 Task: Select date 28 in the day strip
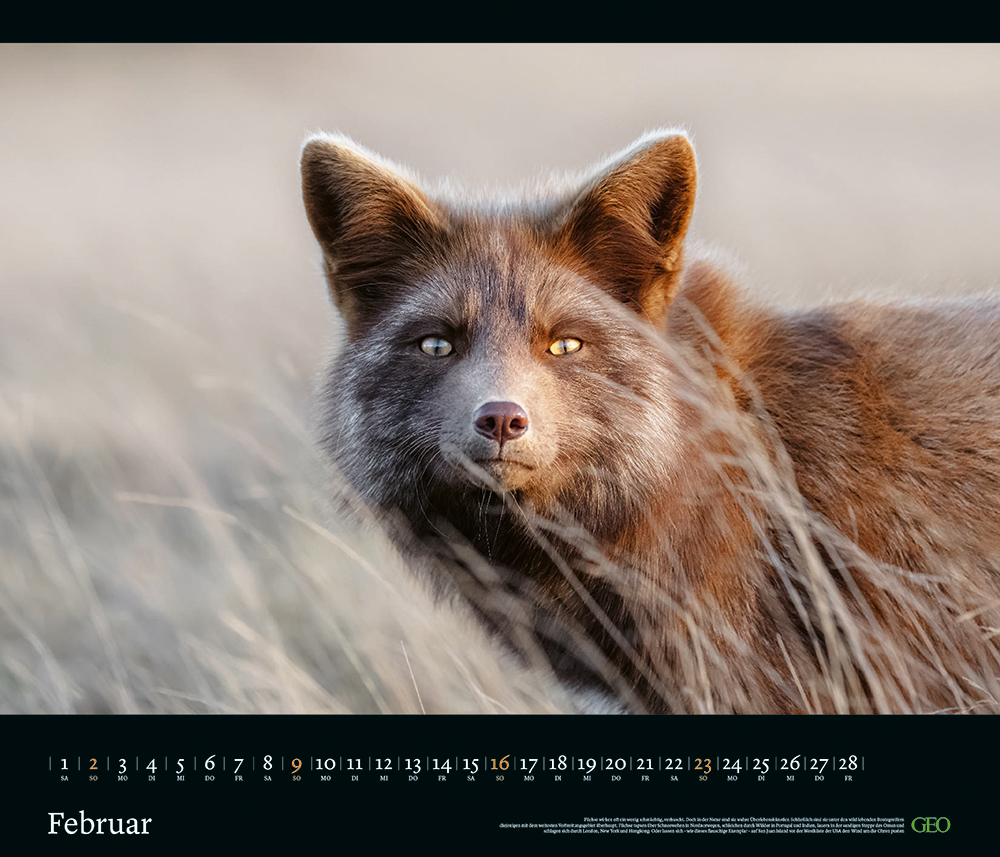click(x=848, y=763)
